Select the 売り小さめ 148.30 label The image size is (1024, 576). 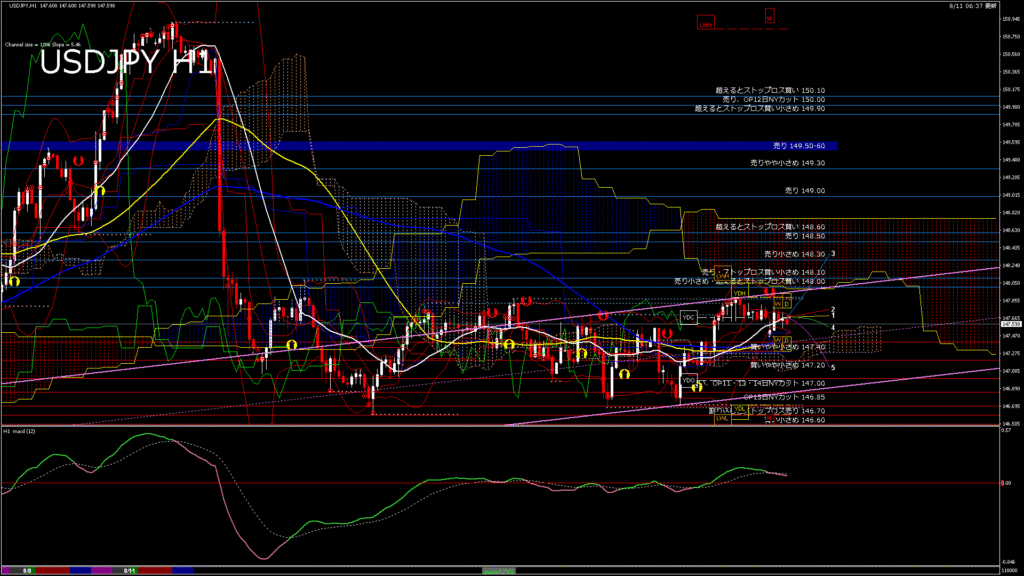point(793,254)
